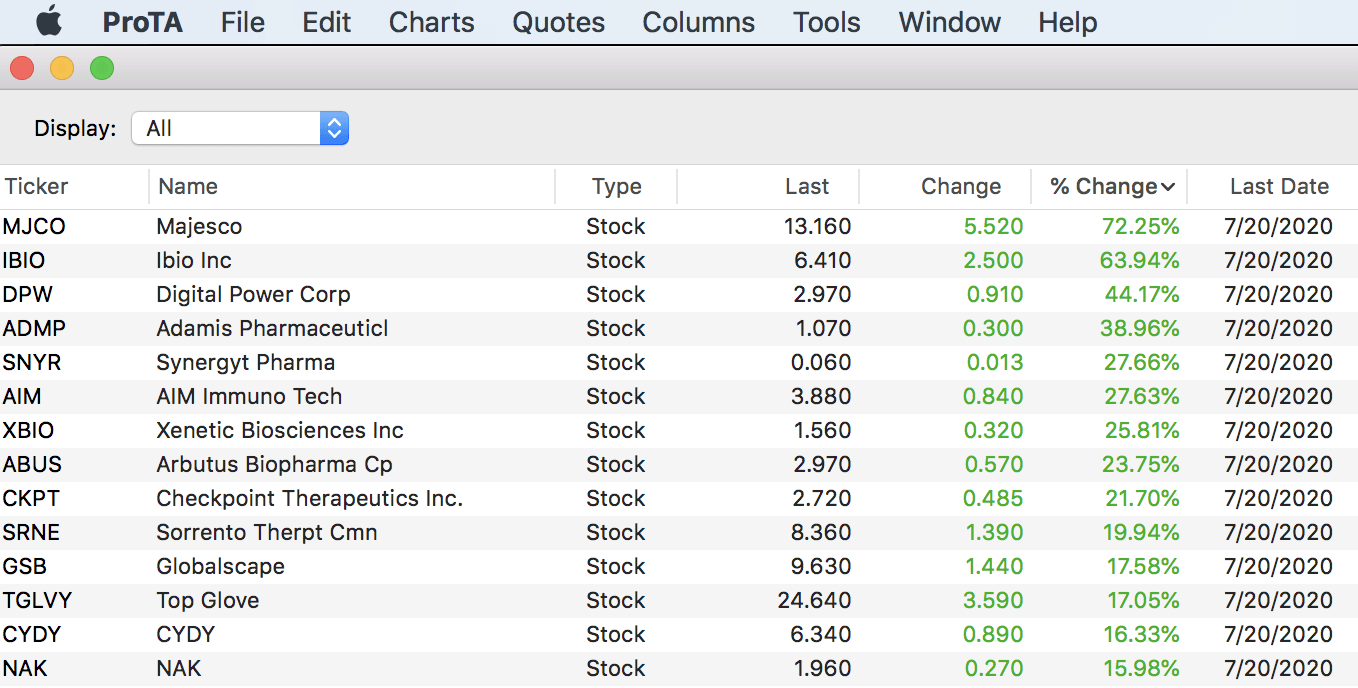The image size is (1358, 688).
Task: Select the SNYR ticker cell
Action: (x=32, y=362)
